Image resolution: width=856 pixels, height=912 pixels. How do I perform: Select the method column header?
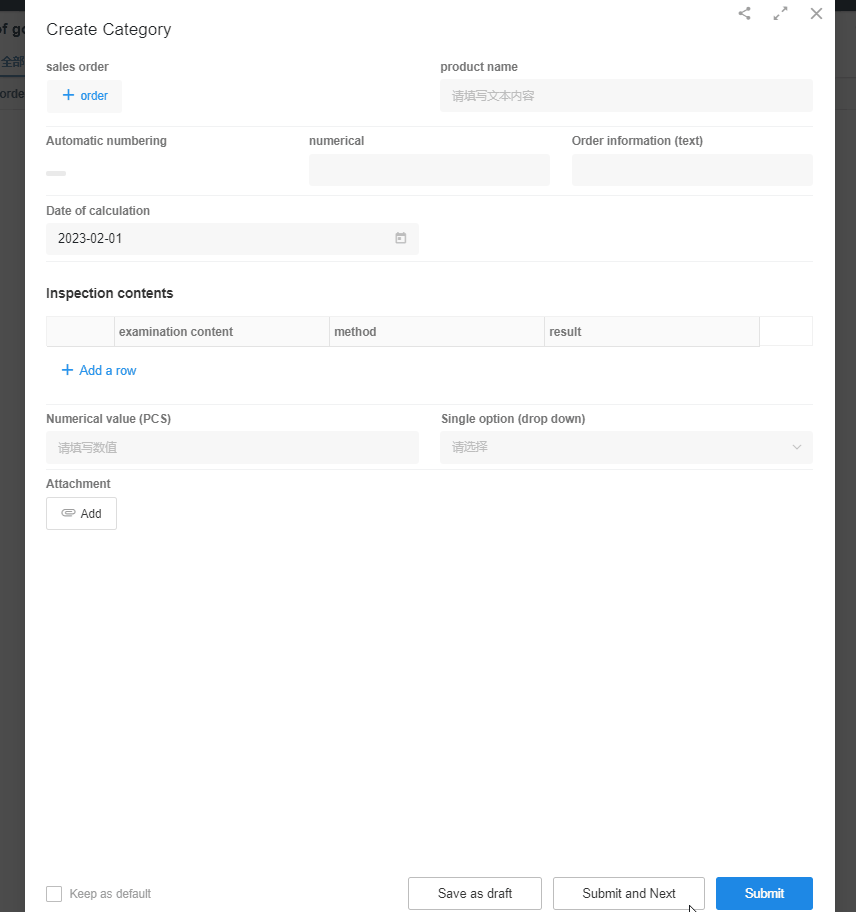355,332
